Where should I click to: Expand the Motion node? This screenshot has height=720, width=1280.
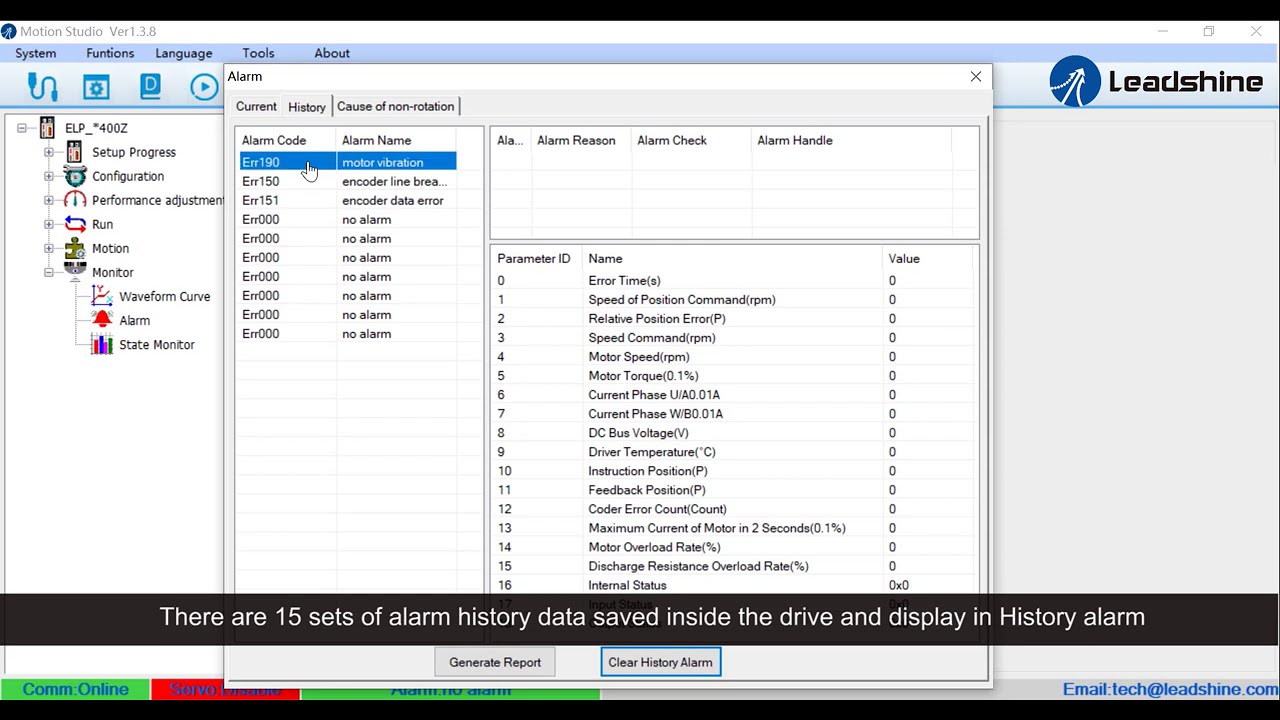pos(48,248)
